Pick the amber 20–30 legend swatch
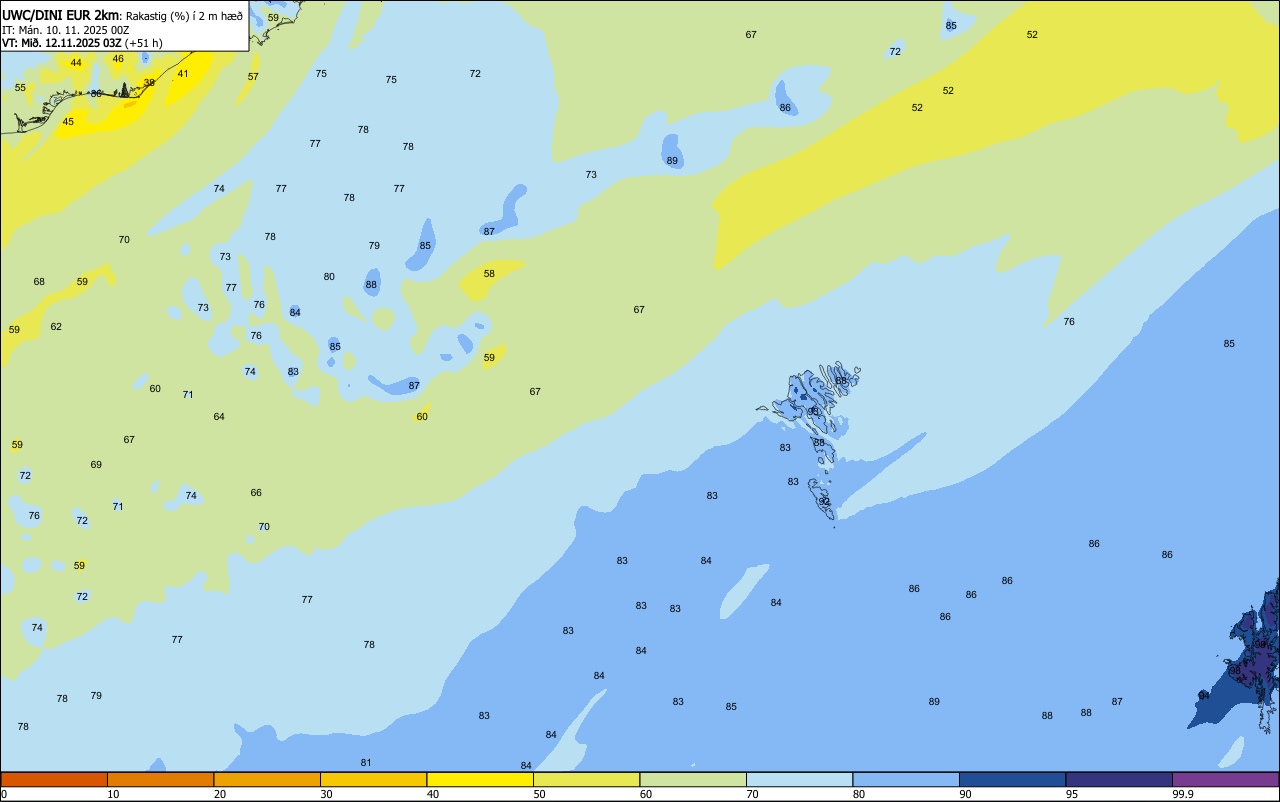 tap(267, 779)
